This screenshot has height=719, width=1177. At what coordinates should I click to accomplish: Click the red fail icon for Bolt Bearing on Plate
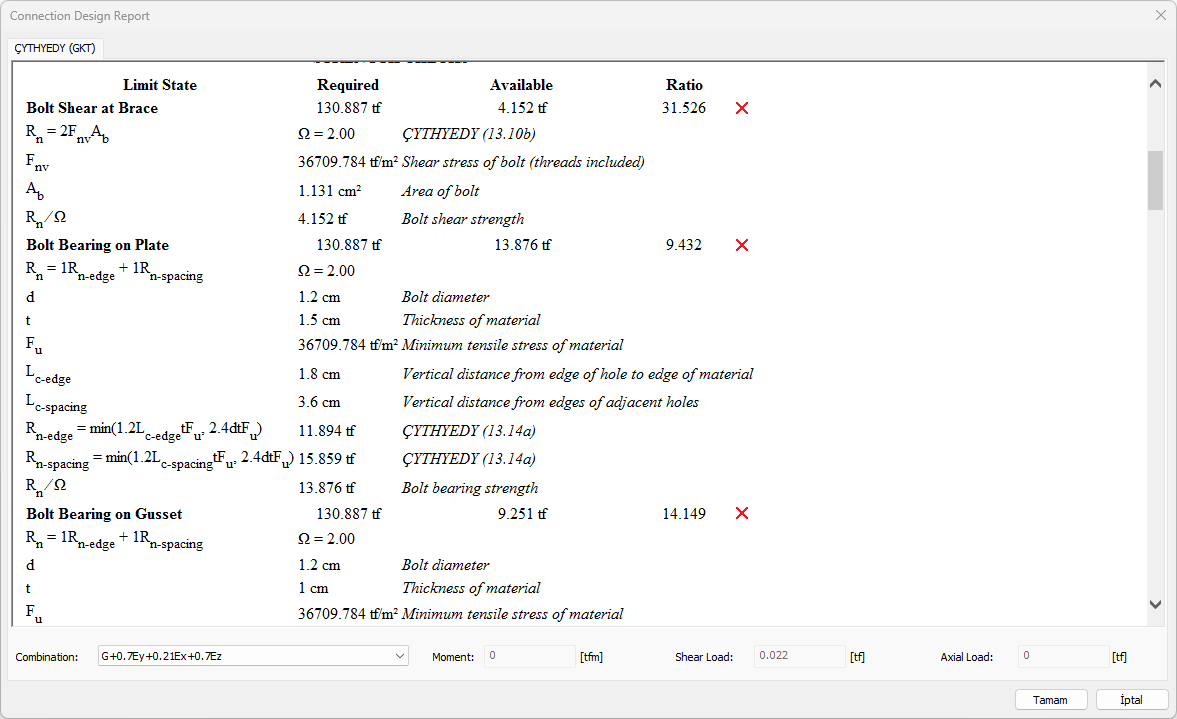pos(741,245)
